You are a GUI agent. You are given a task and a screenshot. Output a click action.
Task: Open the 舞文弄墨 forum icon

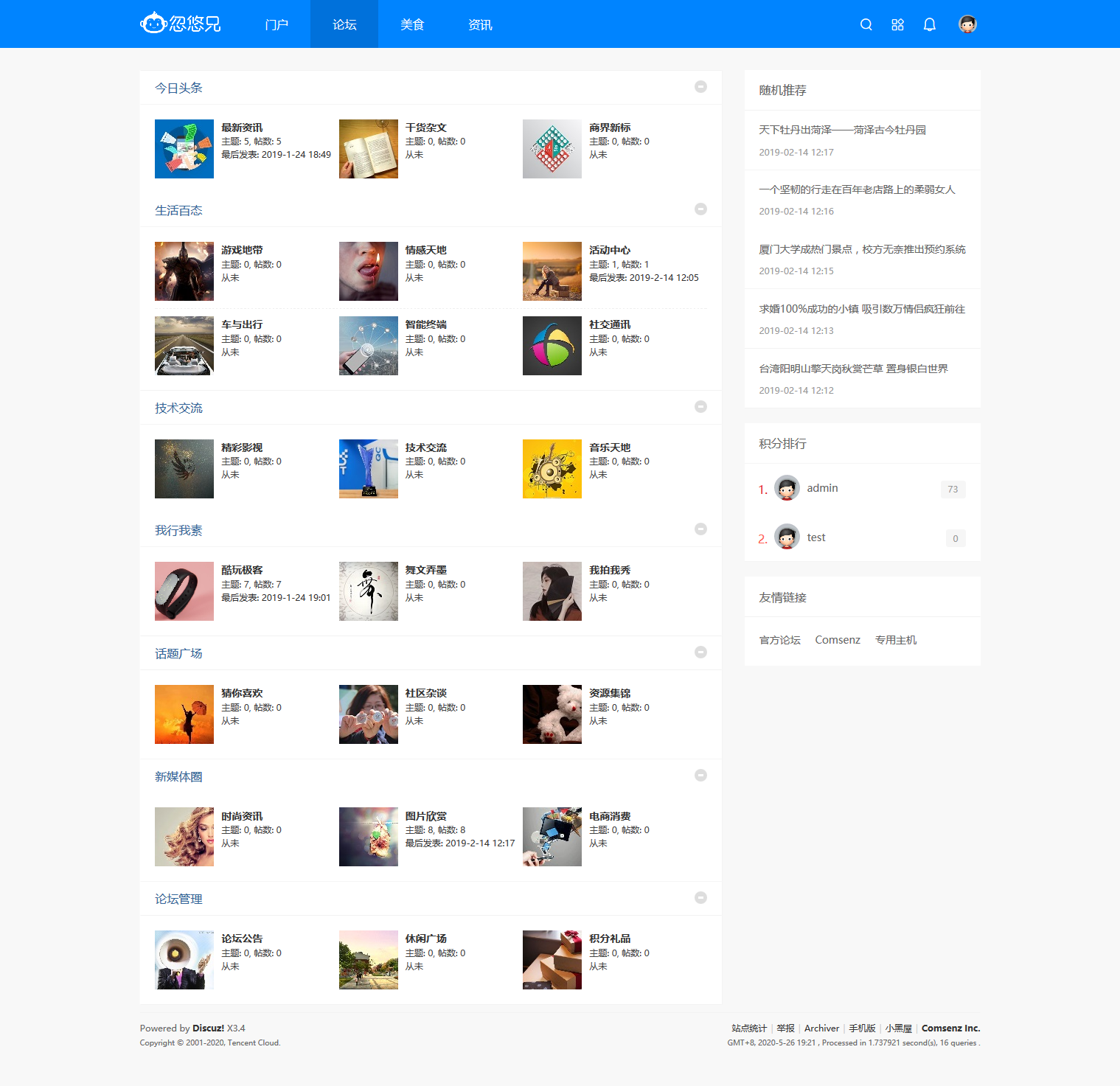pyautogui.click(x=369, y=591)
